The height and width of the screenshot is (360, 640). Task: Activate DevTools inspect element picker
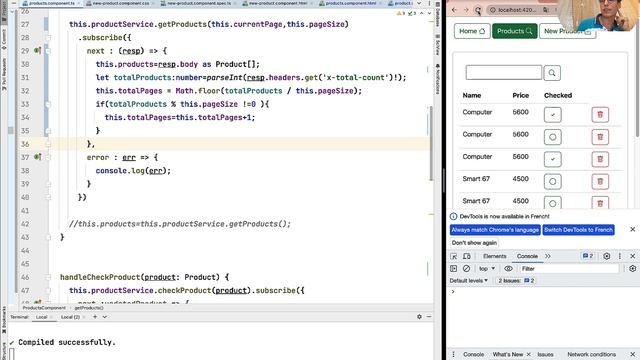tap(453, 256)
